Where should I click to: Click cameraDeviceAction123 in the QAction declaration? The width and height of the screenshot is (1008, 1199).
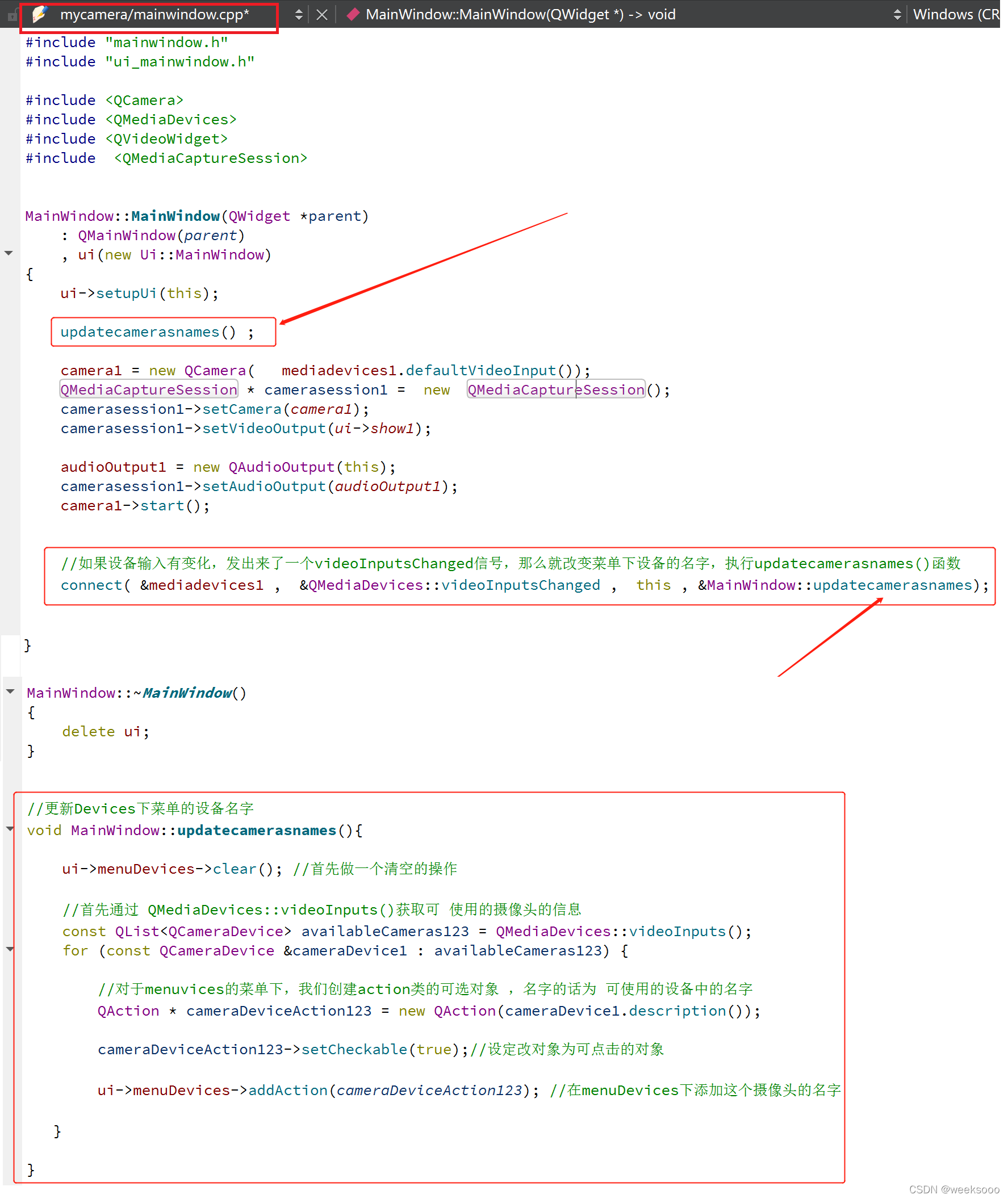pyautogui.click(x=279, y=1011)
